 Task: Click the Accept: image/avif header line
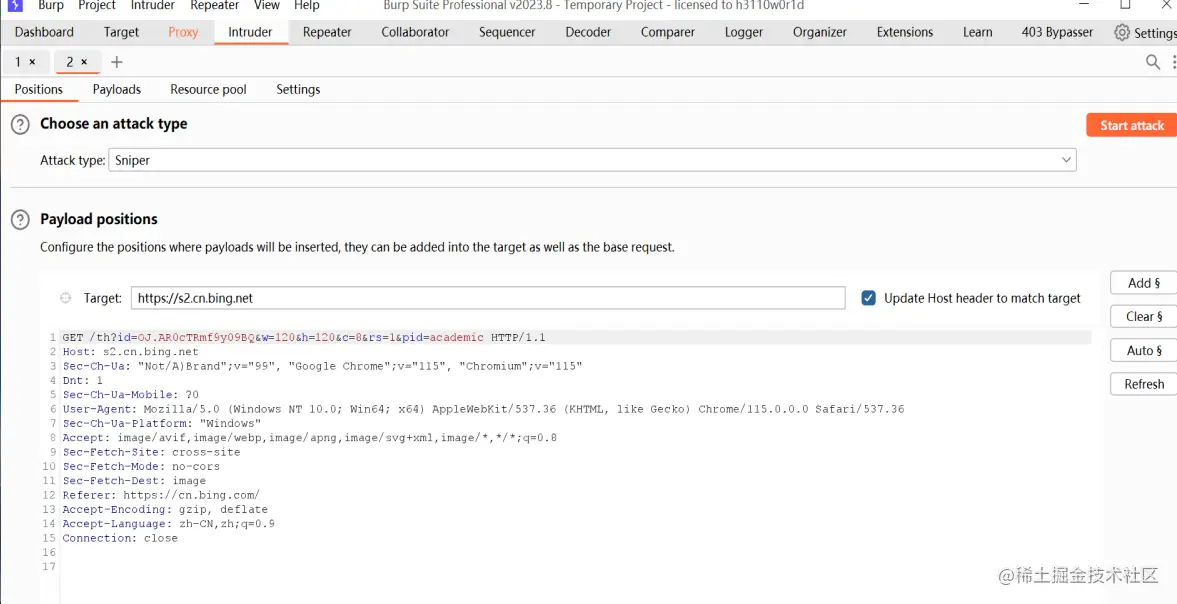309,437
